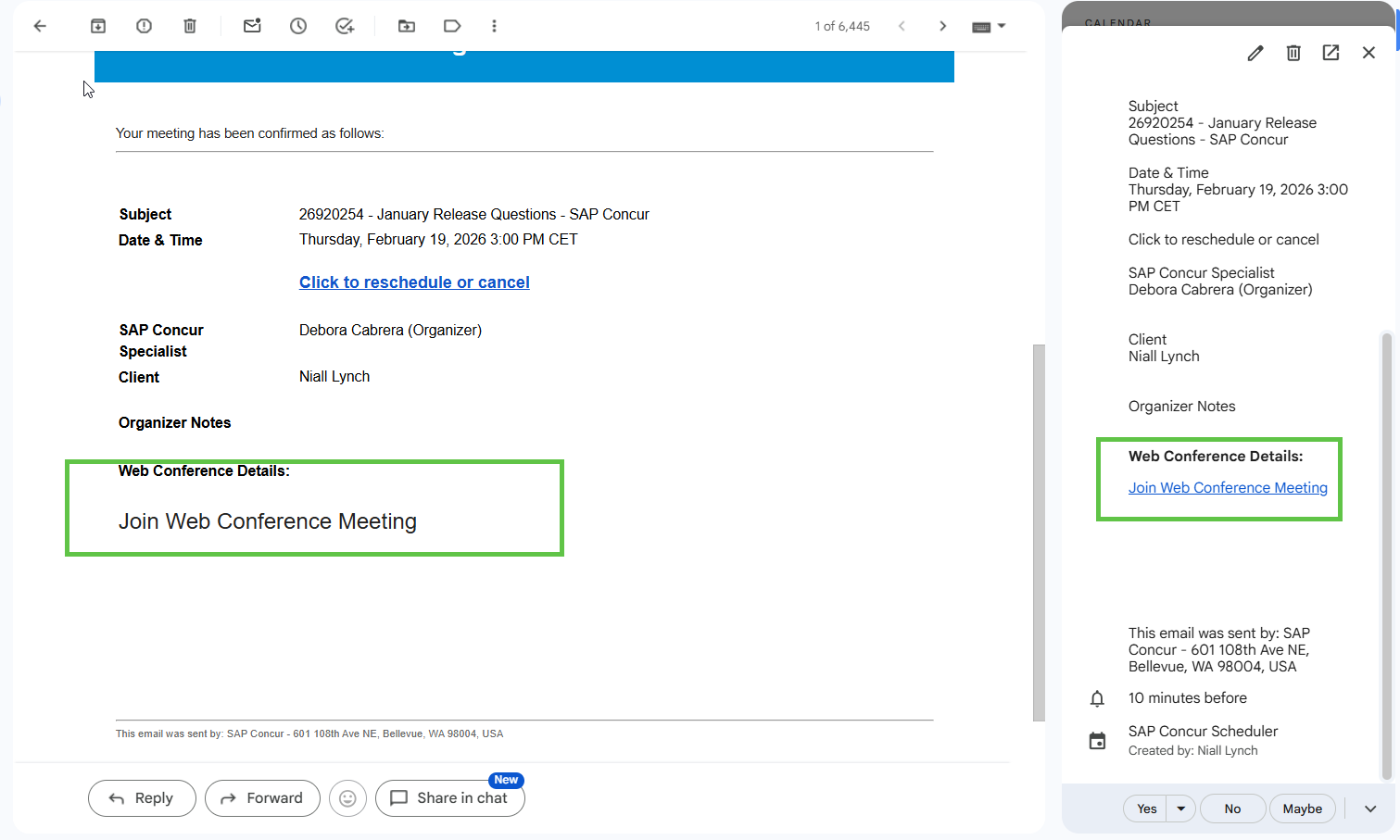Click the calendar panel vertical scrollbar
1400x840 pixels.
click(x=1387, y=556)
